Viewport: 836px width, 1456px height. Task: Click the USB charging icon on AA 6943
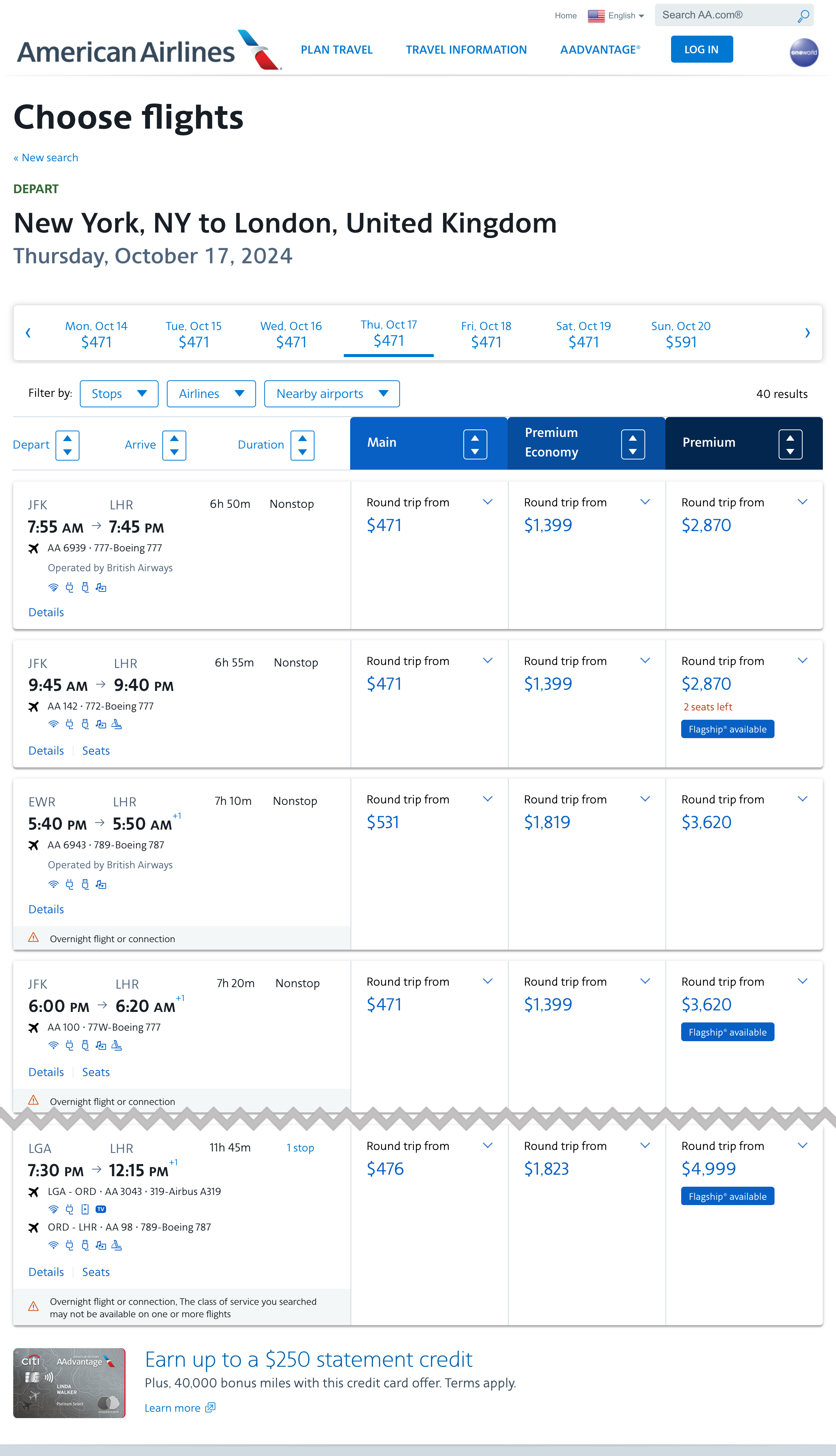(x=84, y=884)
